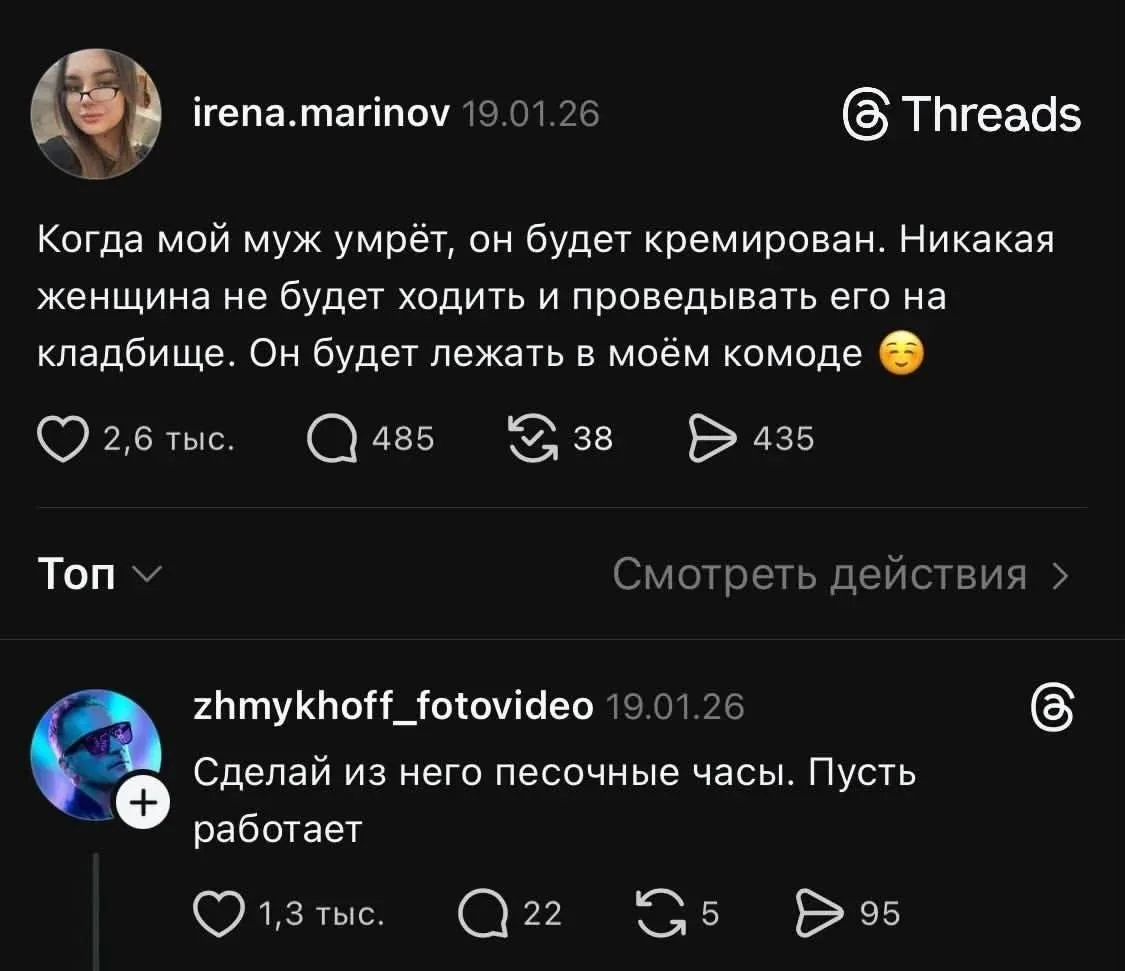Share the zhmykhoff_fotovideo reply

point(819,914)
